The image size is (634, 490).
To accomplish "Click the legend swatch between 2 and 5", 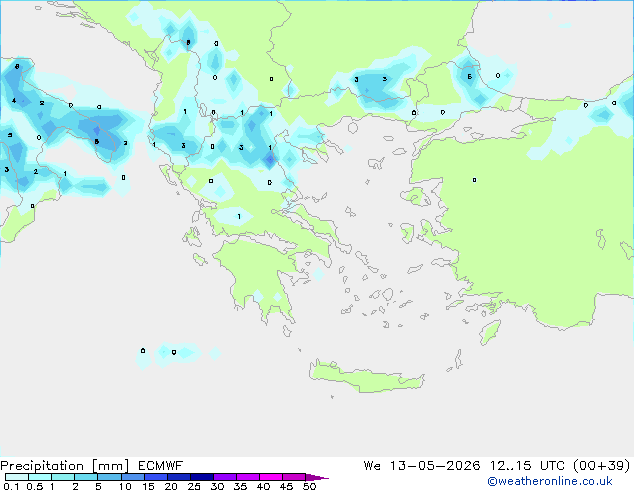I will [x=86, y=477].
